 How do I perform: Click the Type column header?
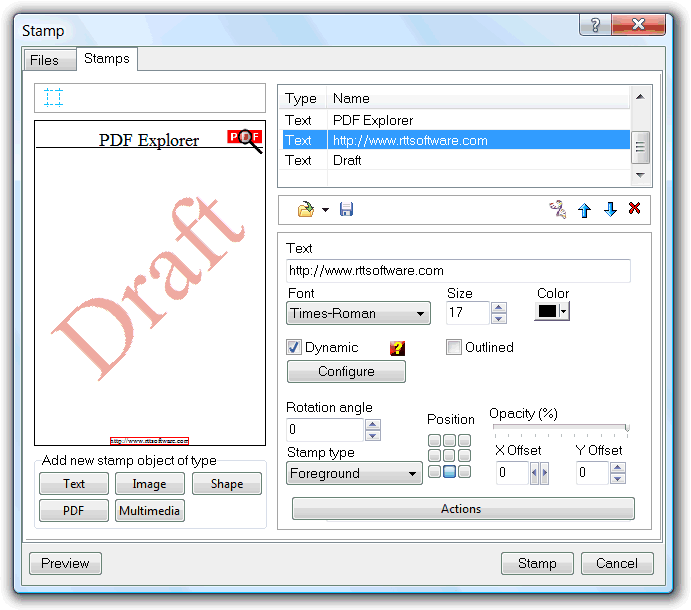pyautogui.click(x=304, y=98)
